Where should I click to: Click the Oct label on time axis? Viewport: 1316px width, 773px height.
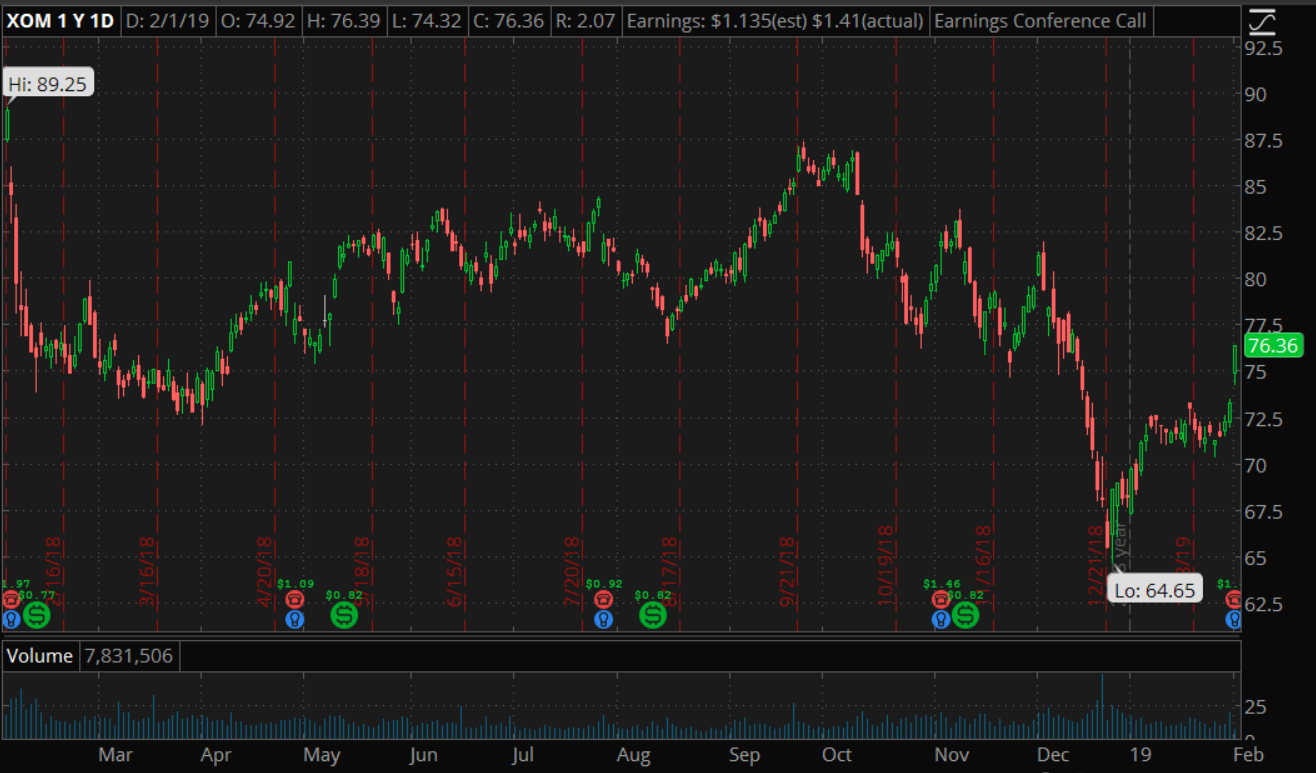click(836, 755)
